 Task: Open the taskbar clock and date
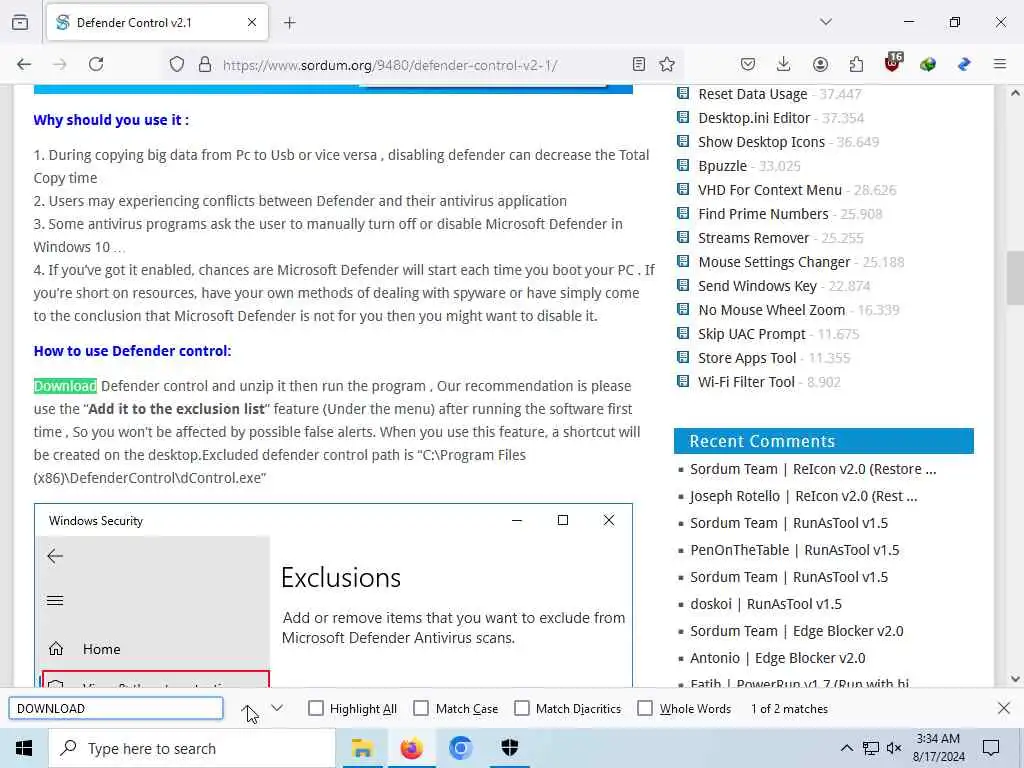tap(938, 748)
